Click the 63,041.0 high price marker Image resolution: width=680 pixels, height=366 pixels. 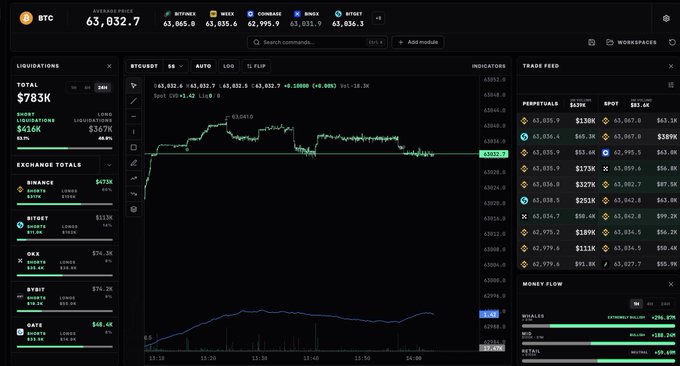click(x=242, y=117)
